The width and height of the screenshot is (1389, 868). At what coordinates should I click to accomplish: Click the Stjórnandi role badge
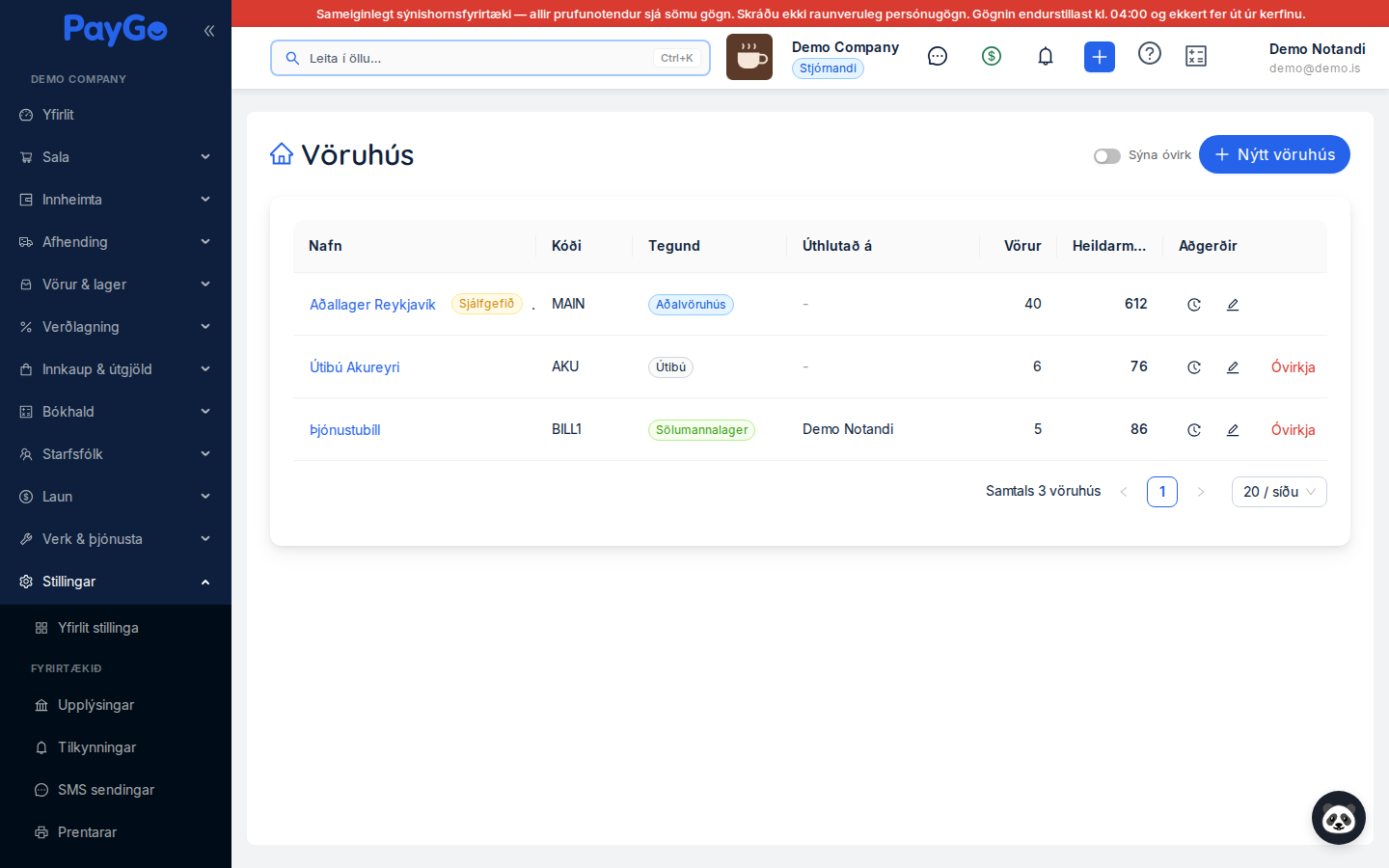(x=828, y=68)
